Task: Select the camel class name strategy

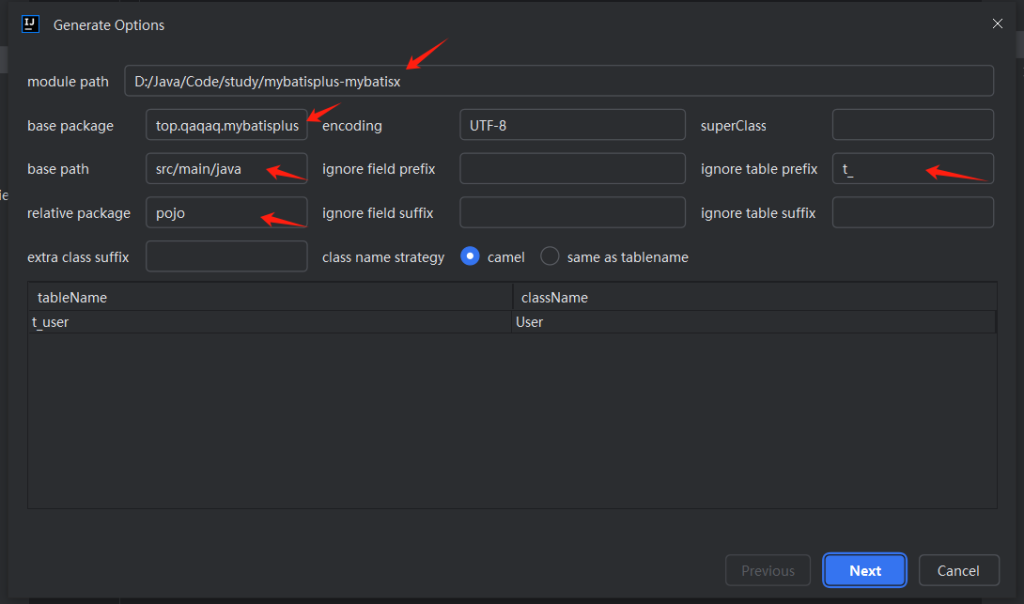Action: (x=470, y=257)
